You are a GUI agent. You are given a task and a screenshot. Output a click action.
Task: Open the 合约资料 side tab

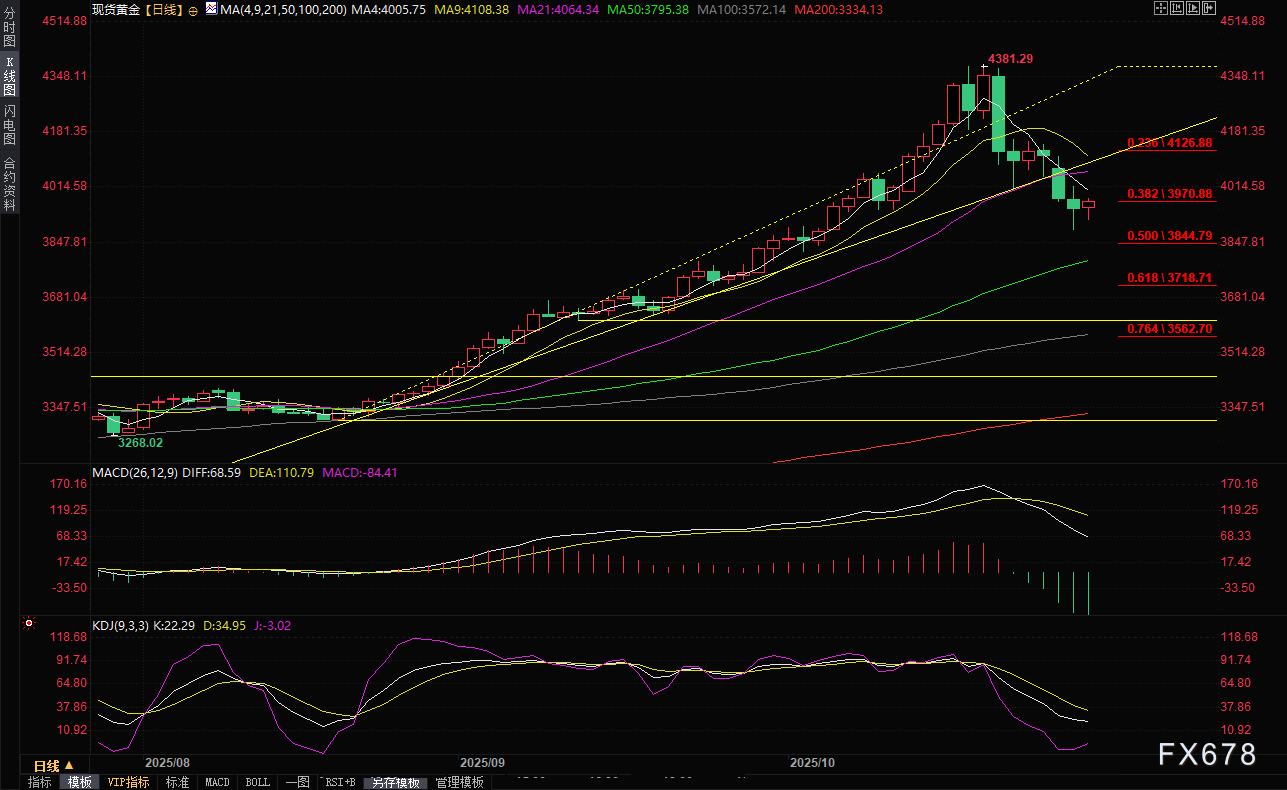coord(10,183)
